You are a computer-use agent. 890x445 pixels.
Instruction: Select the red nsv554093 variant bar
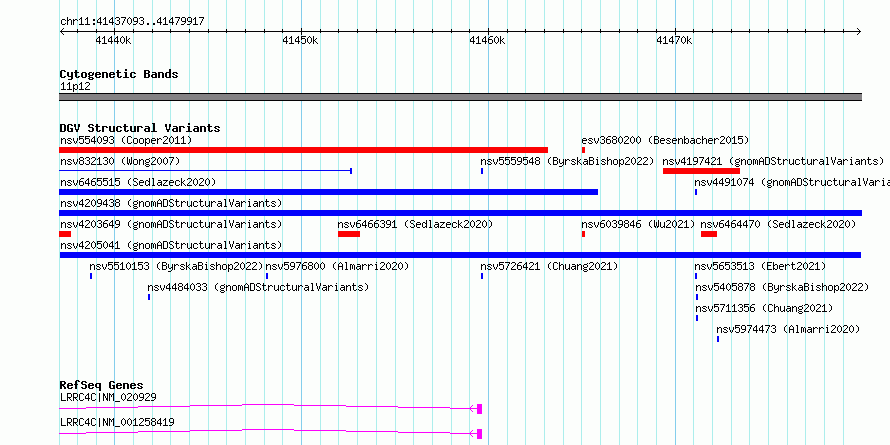304,150
